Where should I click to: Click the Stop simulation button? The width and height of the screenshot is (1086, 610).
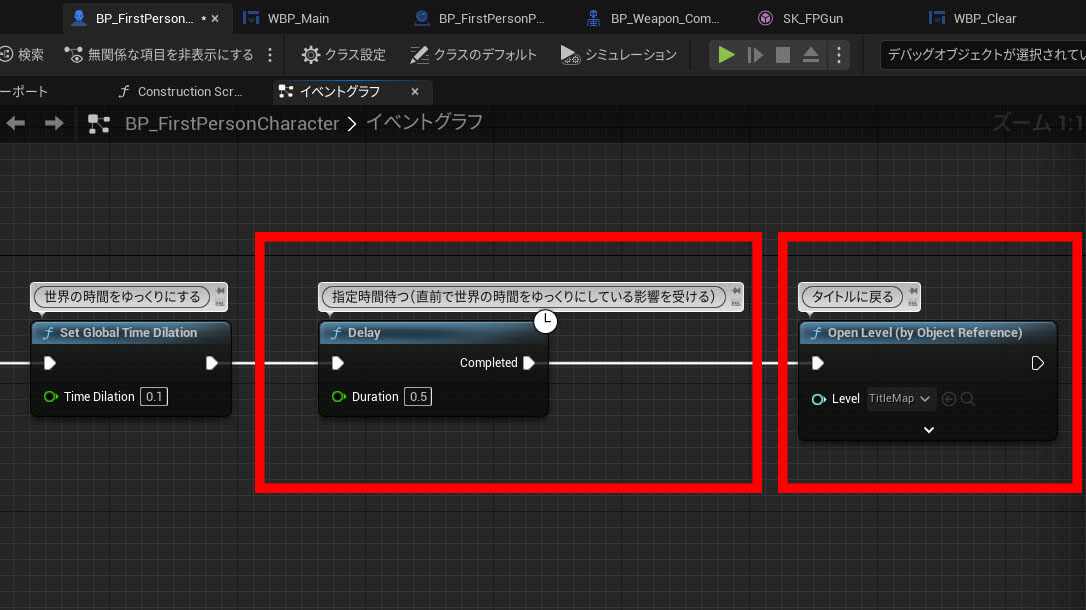(783, 55)
